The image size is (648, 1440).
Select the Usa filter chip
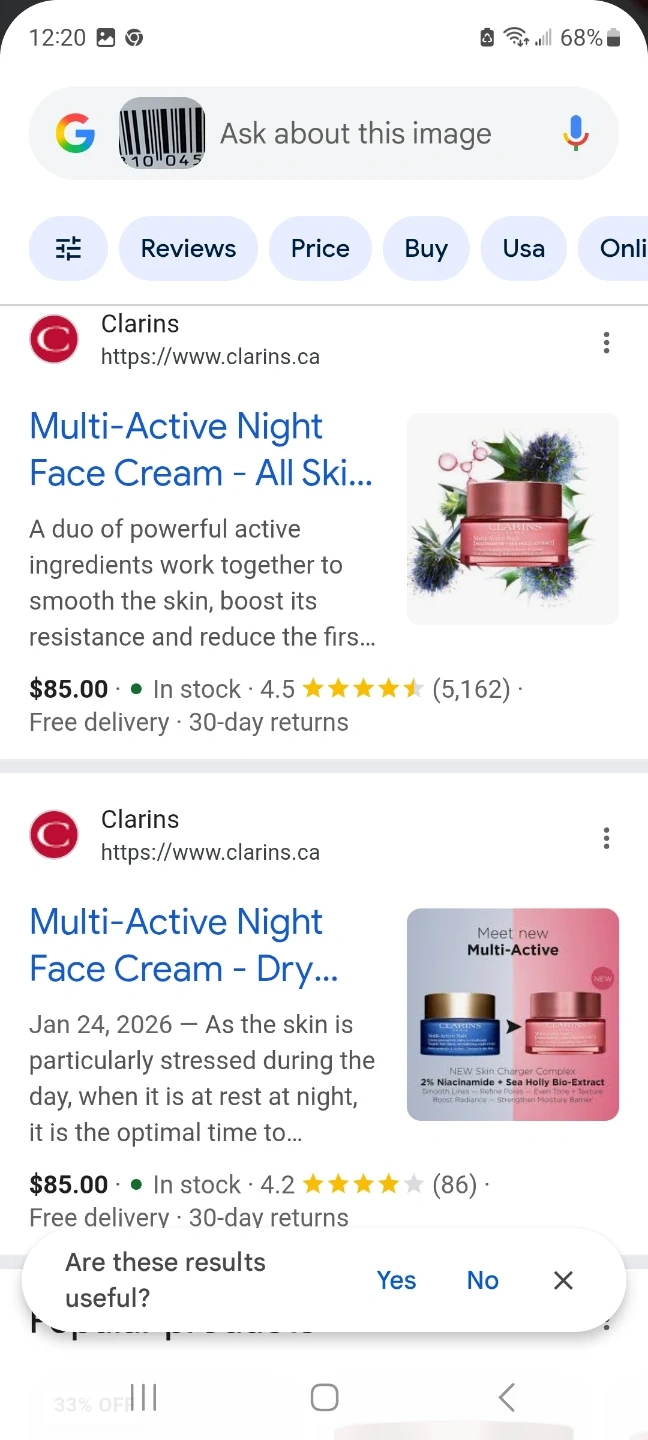[x=523, y=249]
